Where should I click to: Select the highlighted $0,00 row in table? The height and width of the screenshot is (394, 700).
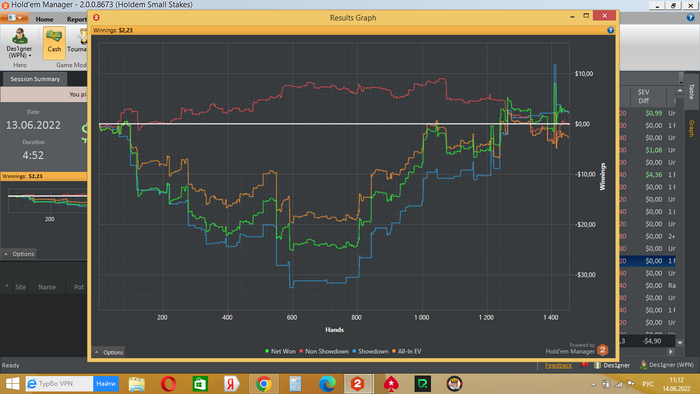coord(647,261)
